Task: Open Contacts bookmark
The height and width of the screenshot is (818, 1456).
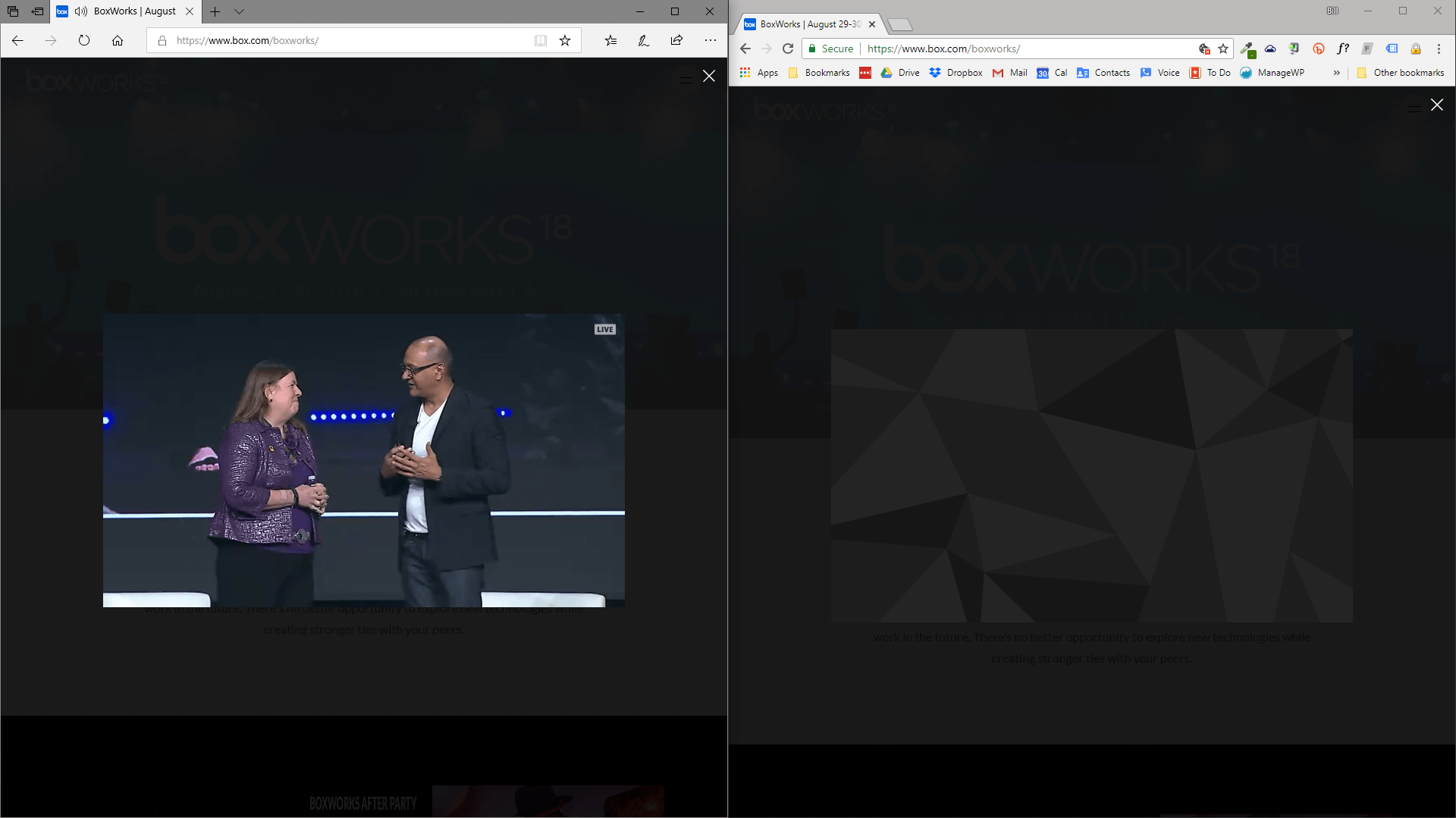Action: pyautogui.click(x=1103, y=73)
